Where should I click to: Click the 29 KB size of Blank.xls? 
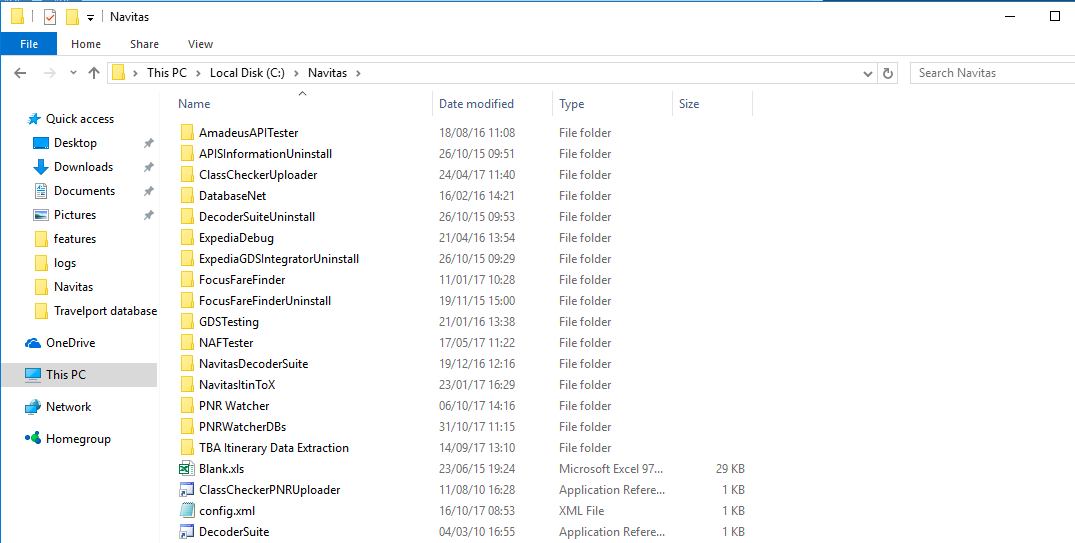point(729,469)
